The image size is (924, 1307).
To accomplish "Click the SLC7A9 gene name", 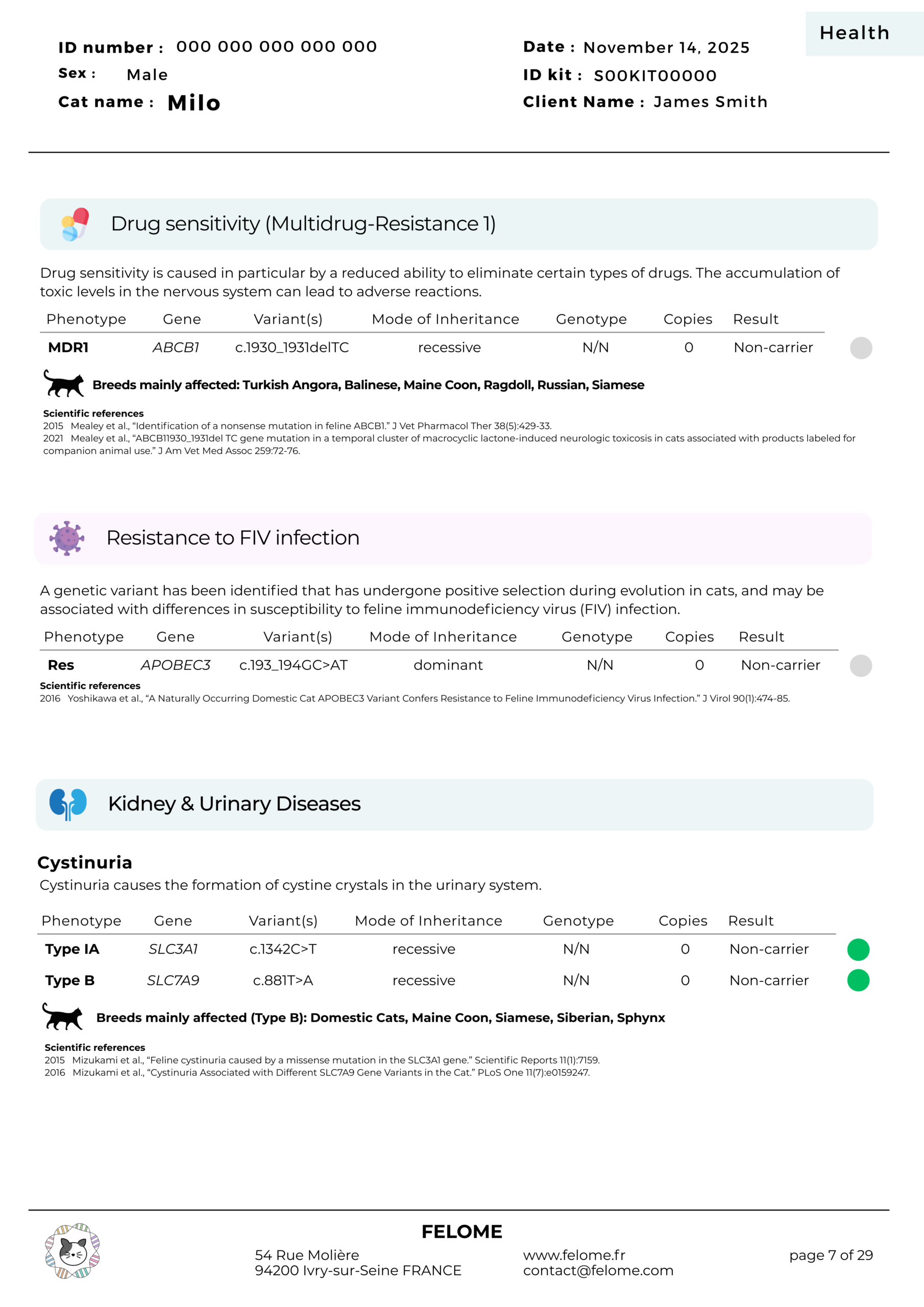I will click(173, 980).
